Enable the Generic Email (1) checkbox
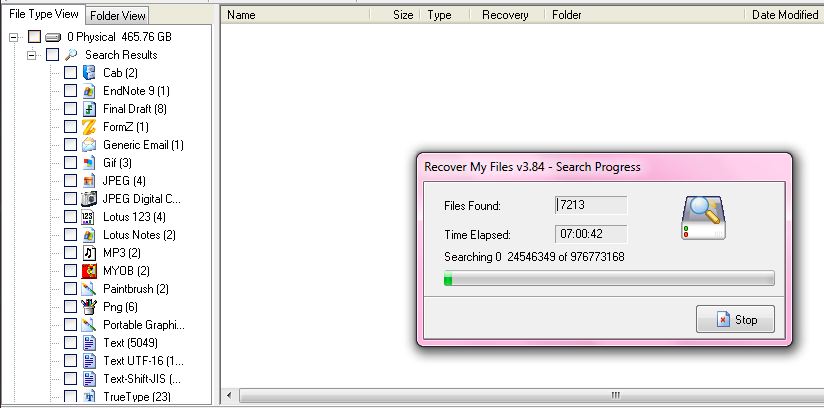The height and width of the screenshot is (408, 824). [70, 145]
